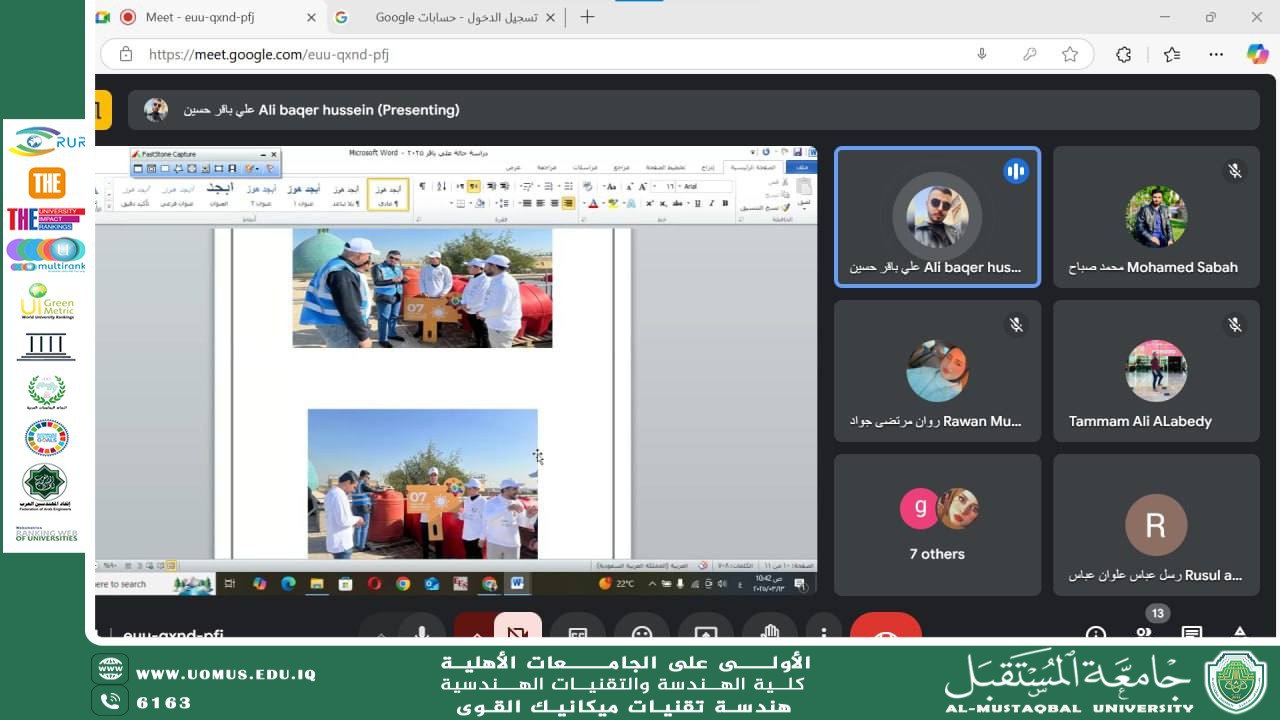Viewport: 1280px width, 720px height.
Task: Open the إدراج Insert ribbon tab
Action: [708, 168]
